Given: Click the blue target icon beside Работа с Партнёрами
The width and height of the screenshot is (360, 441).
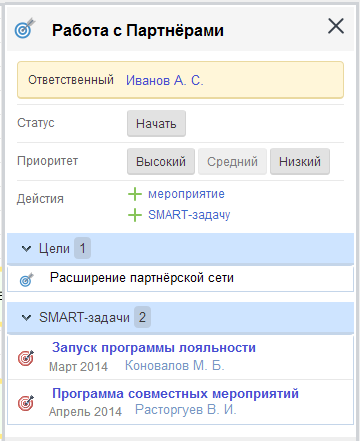Looking at the screenshot, I should click(x=25, y=28).
